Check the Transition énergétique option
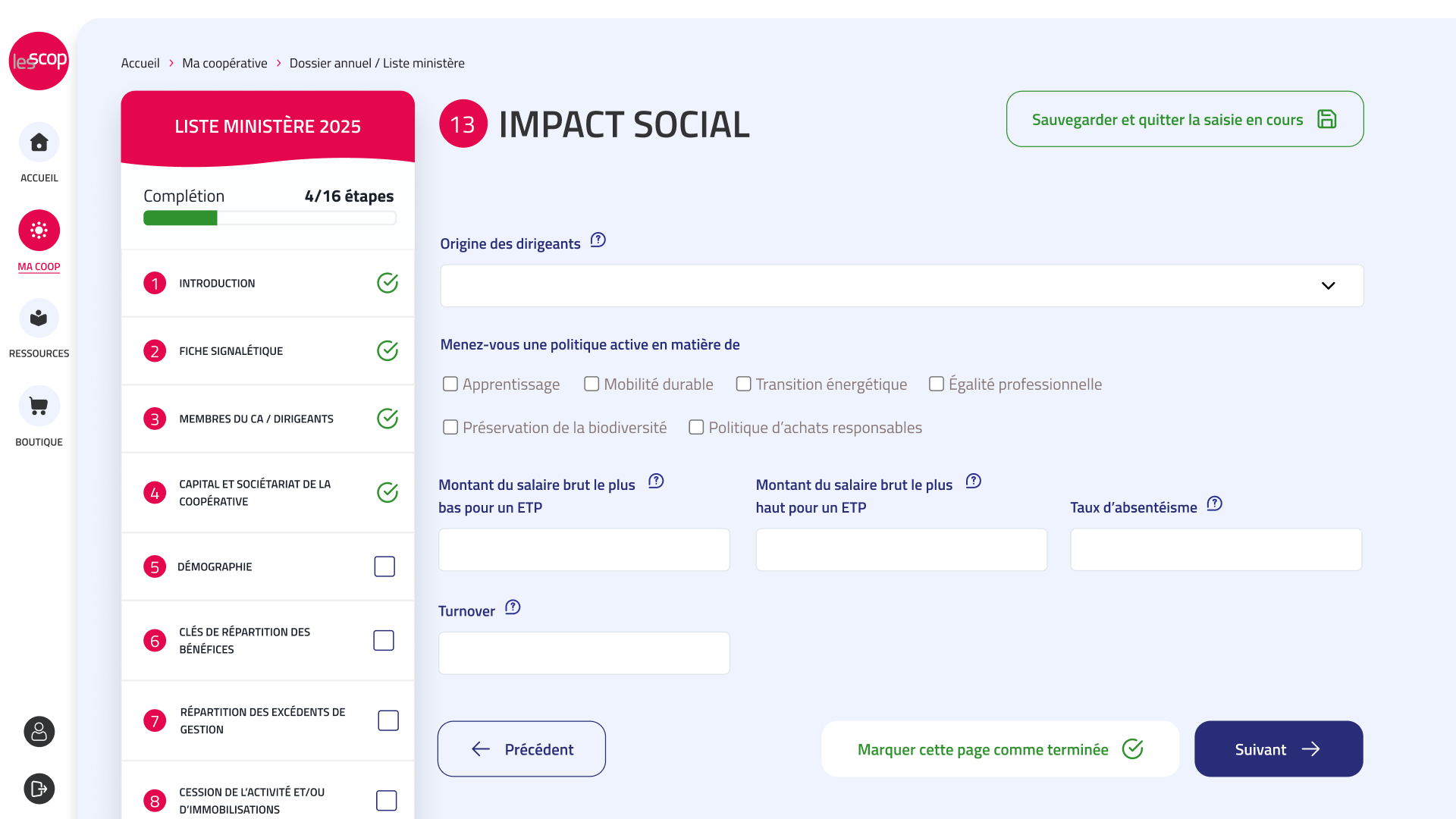Viewport: 1456px width, 819px height. point(743,384)
